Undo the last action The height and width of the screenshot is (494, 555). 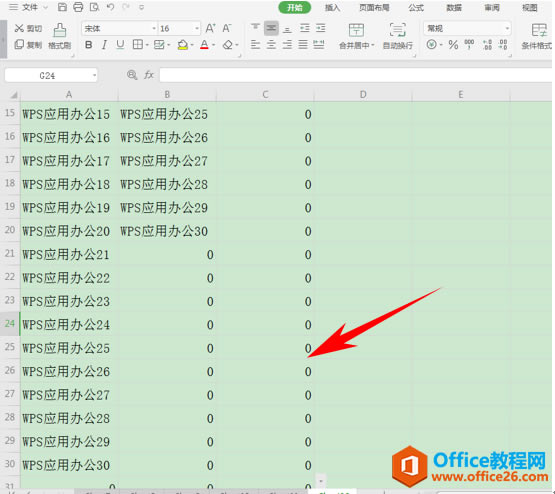click(x=110, y=7)
